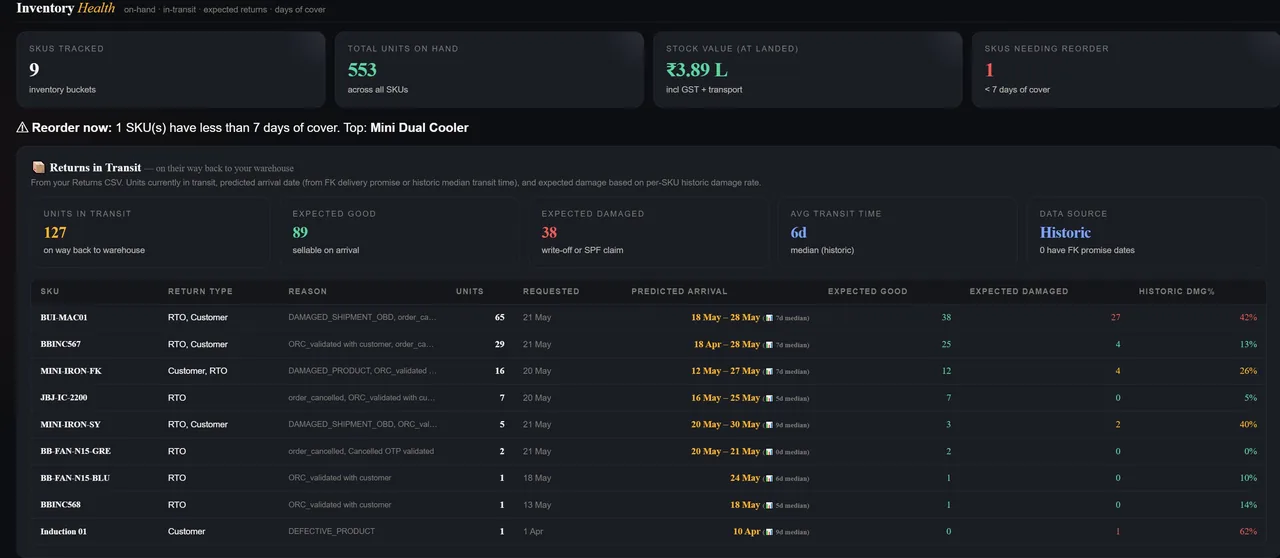Viewport: 1280px width, 558px height.
Task: Sort table by the SKU column header
Action: 50,291
